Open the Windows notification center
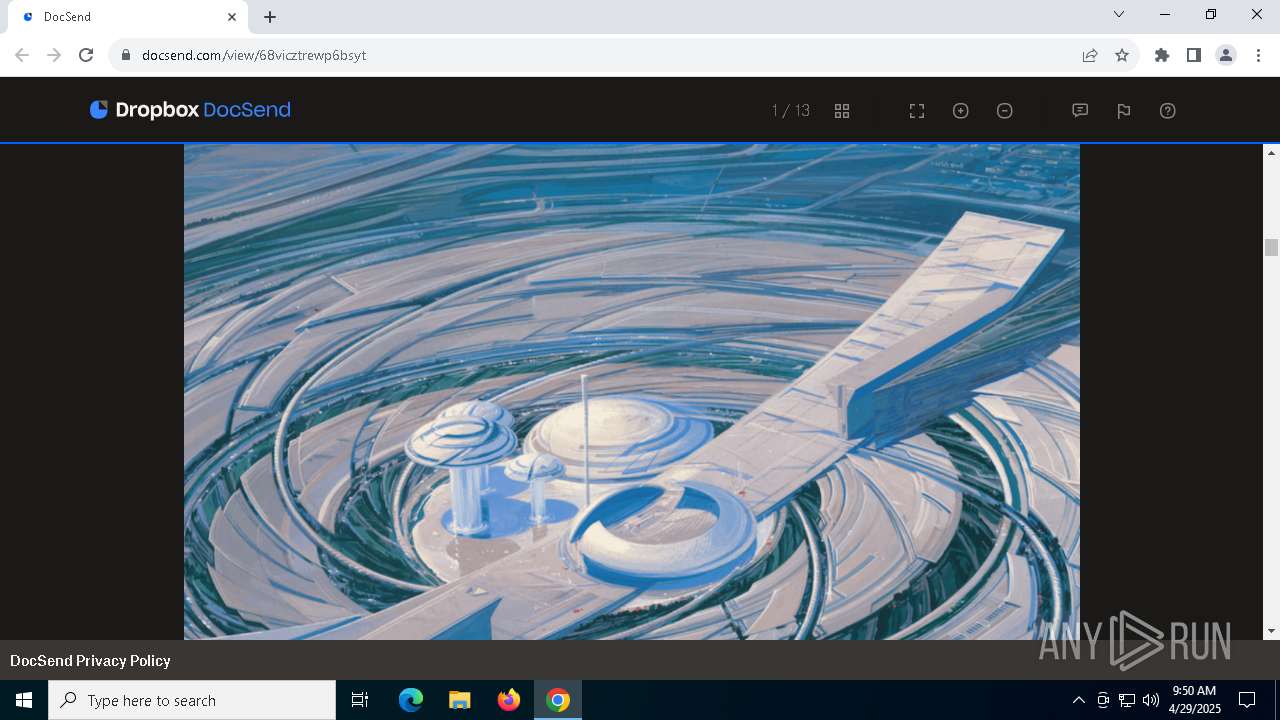The height and width of the screenshot is (720, 1280). [x=1247, y=700]
